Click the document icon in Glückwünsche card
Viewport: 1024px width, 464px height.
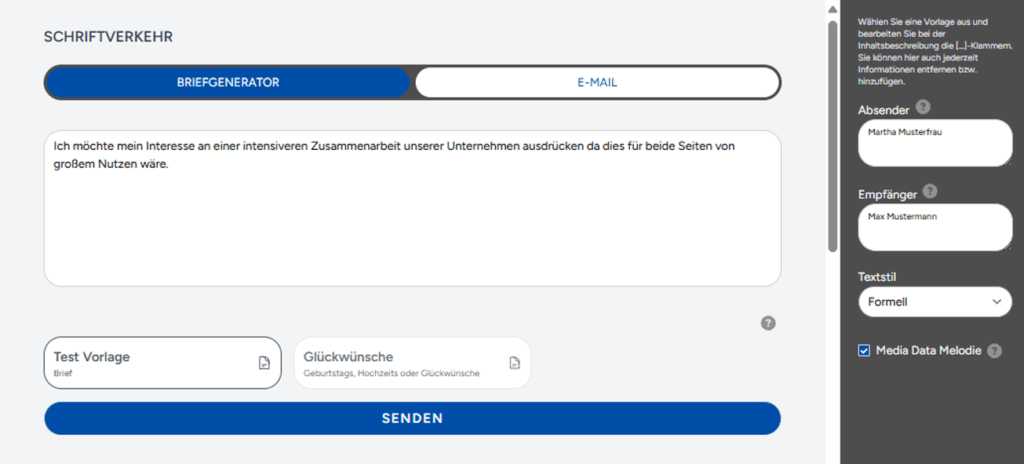(x=515, y=363)
